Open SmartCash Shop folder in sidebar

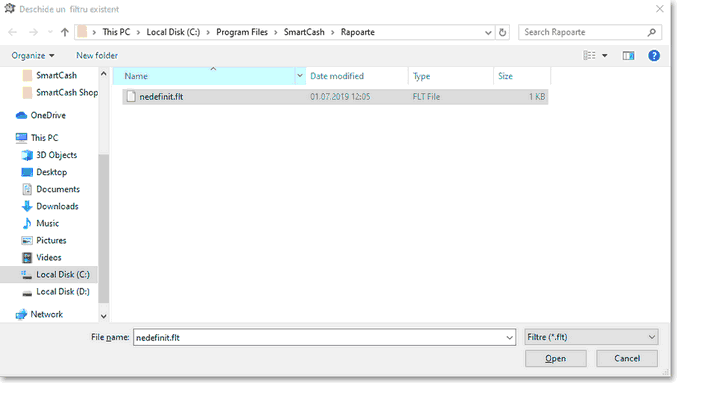pyautogui.click(x=60, y=92)
